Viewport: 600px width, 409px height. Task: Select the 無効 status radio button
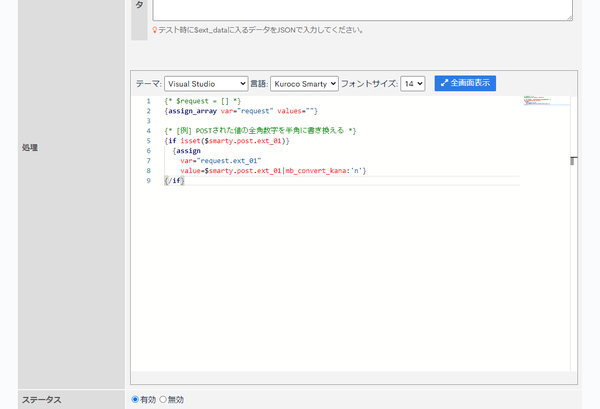tap(163, 399)
